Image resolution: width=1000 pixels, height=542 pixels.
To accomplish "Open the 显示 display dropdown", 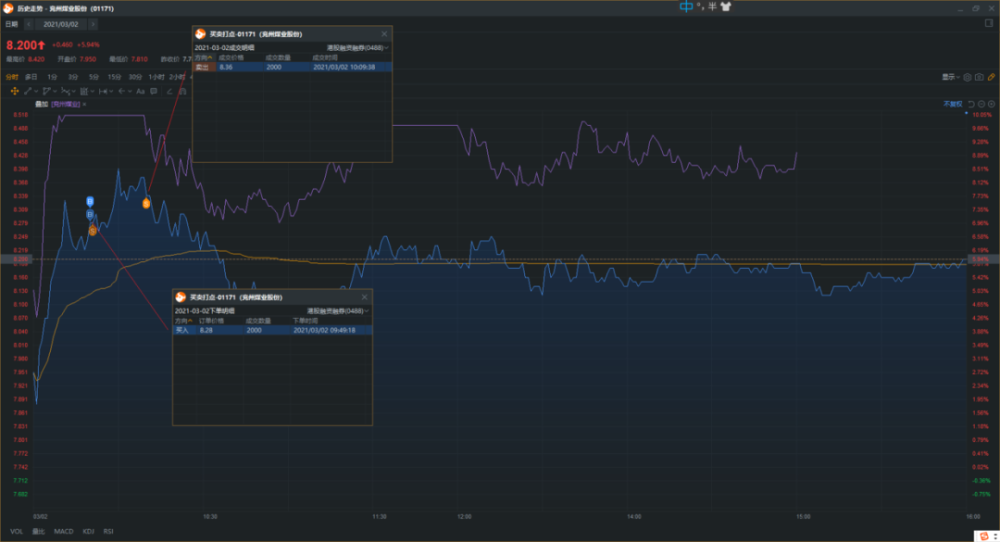I will point(951,77).
